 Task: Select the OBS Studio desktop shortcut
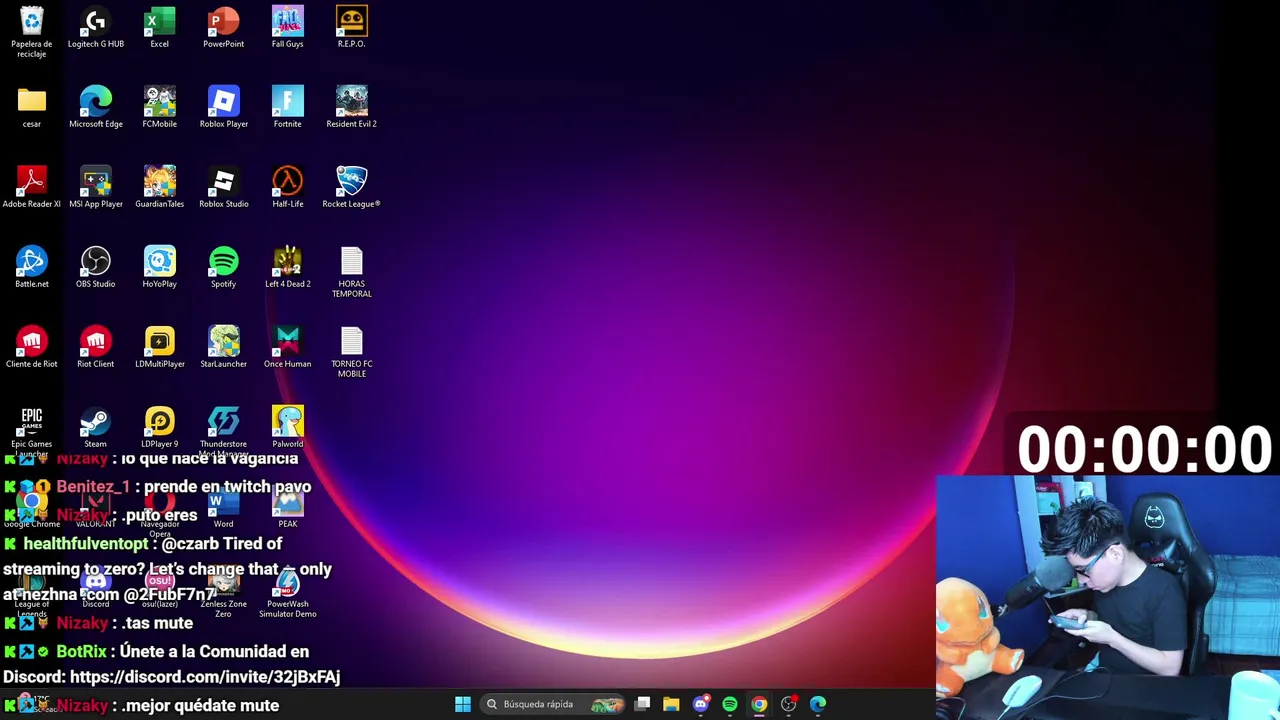[x=96, y=268]
